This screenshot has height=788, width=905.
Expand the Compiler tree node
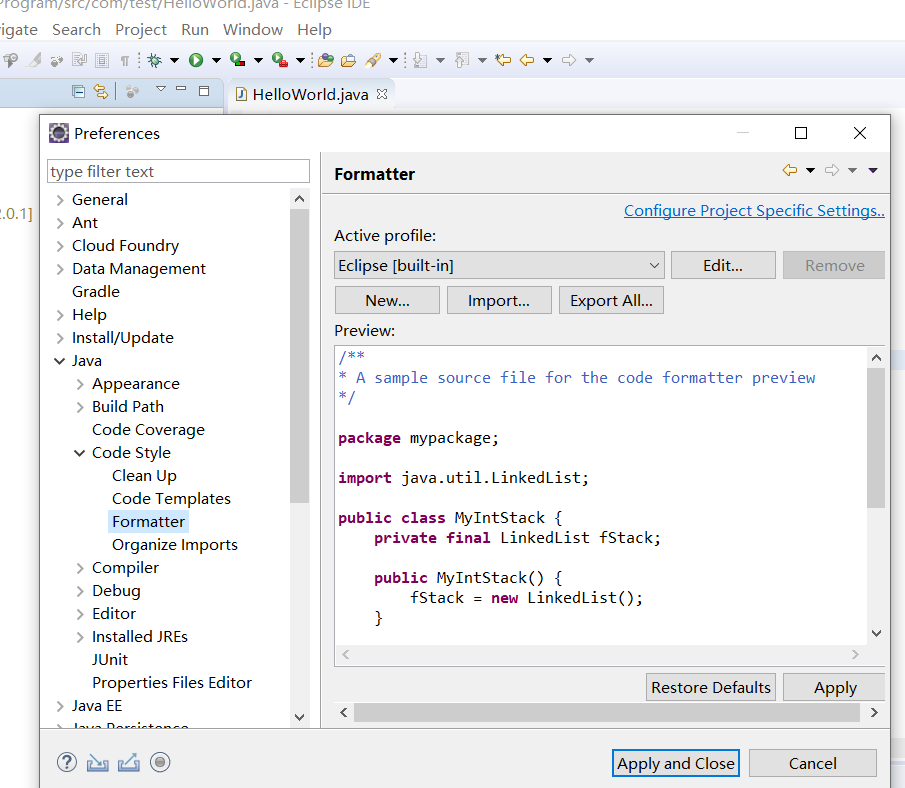point(80,569)
